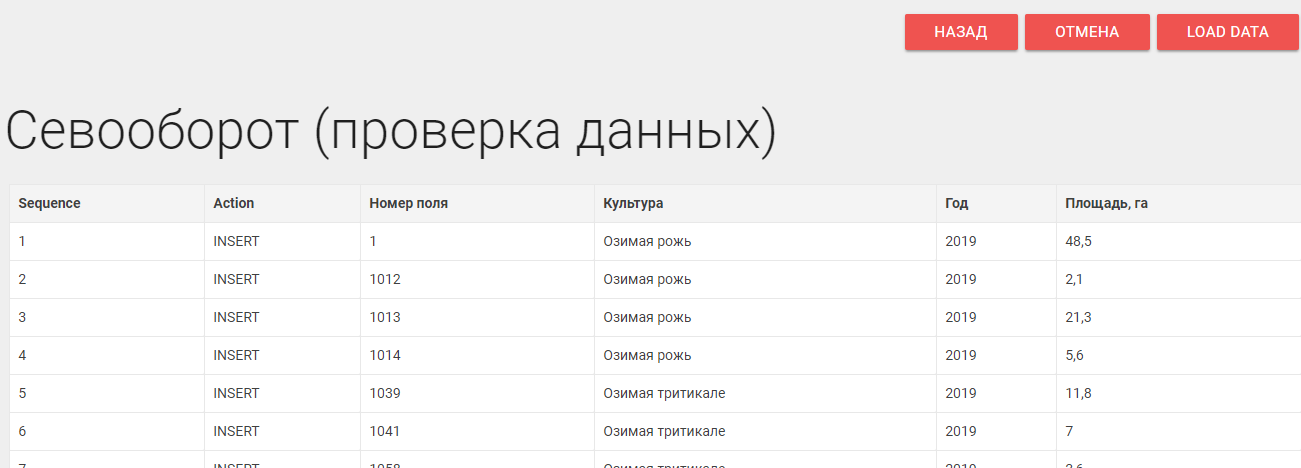Click field number cell 1013
The width and height of the screenshot is (1301, 468).
tap(385, 317)
